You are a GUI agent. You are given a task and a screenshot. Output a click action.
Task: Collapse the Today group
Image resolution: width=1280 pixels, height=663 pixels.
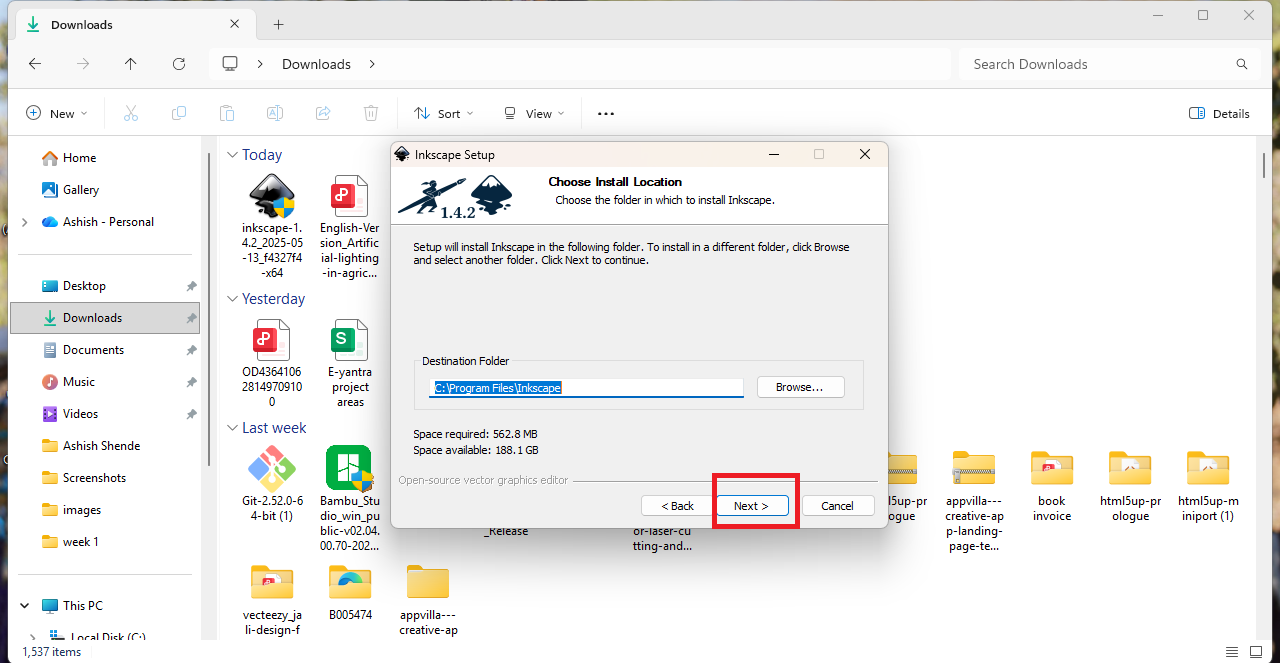click(232, 155)
